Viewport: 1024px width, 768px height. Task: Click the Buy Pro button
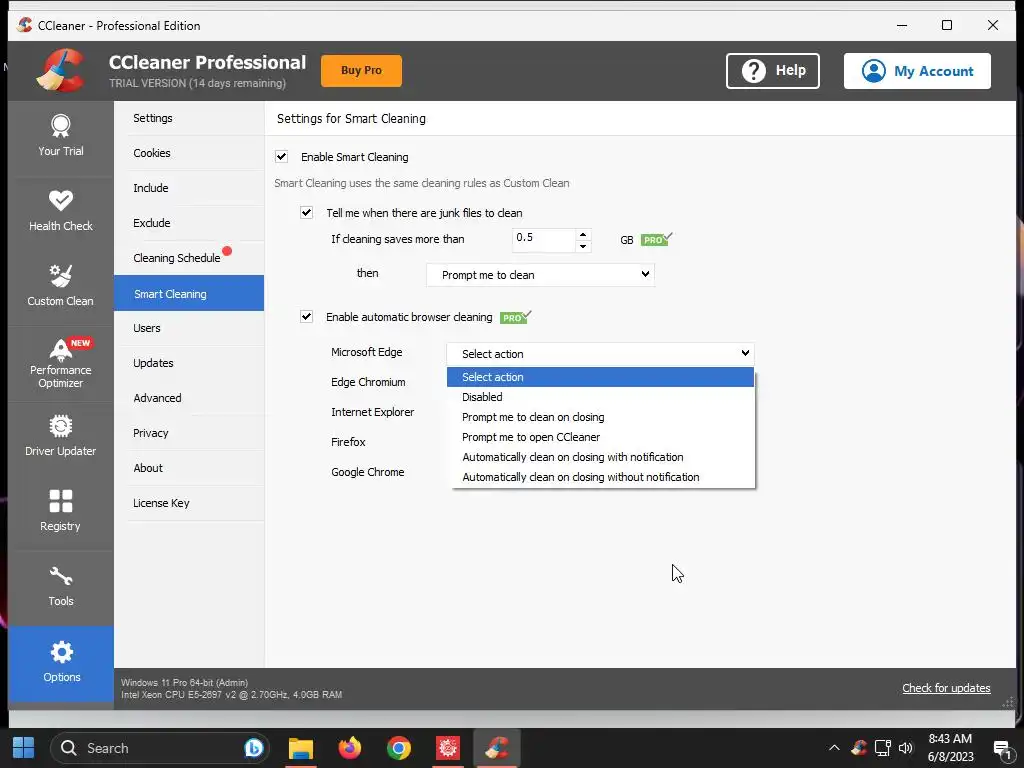(361, 71)
